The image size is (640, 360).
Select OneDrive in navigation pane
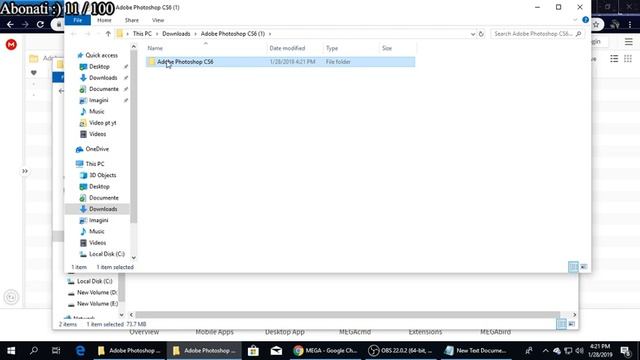(x=97, y=149)
